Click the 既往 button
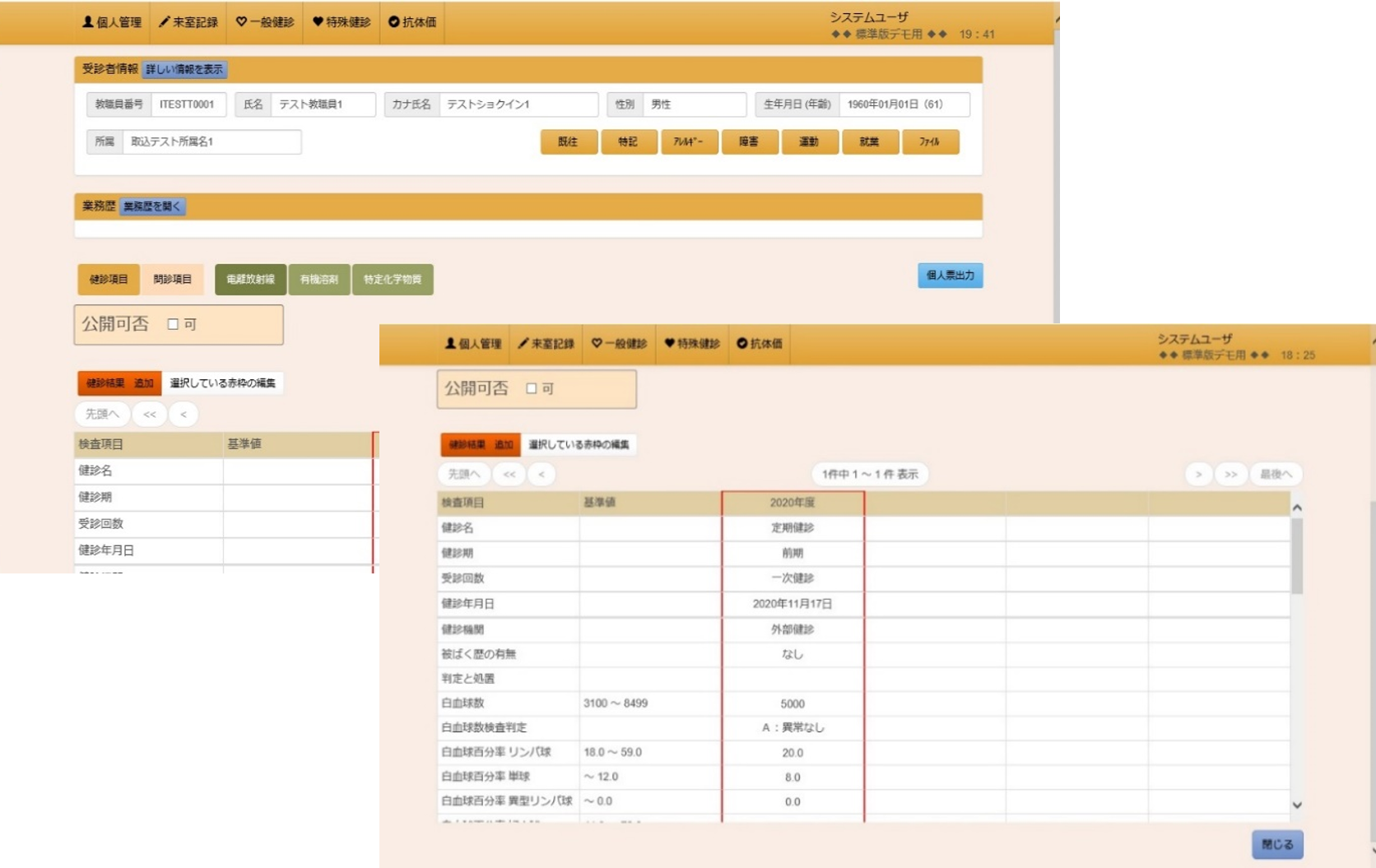The height and width of the screenshot is (868, 1376). click(x=569, y=142)
